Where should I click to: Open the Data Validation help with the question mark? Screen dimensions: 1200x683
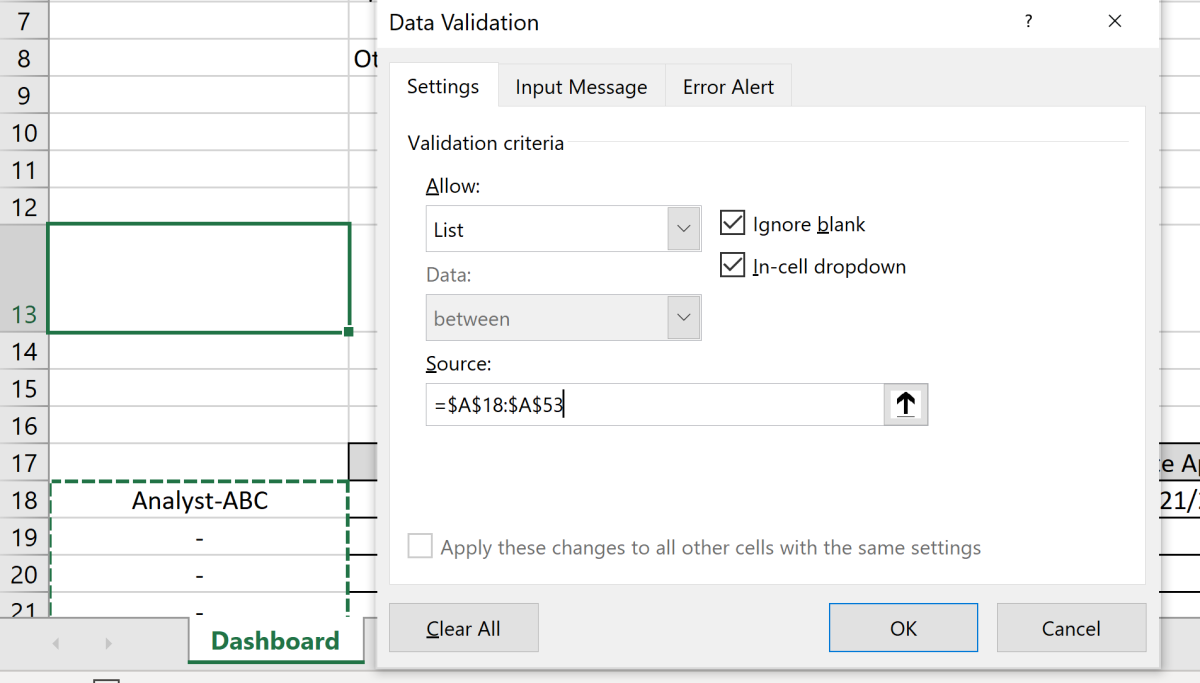tap(1028, 21)
